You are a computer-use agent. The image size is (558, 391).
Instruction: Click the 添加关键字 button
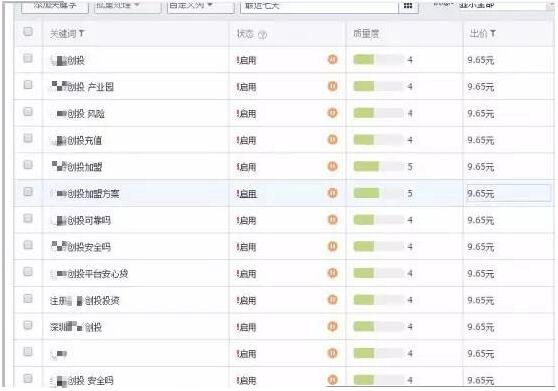[55, 6]
